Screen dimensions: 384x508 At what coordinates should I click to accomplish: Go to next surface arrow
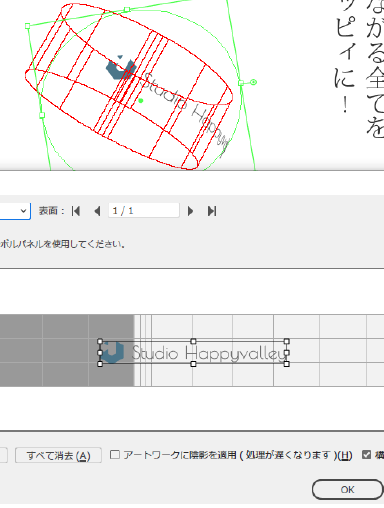[x=190, y=211]
